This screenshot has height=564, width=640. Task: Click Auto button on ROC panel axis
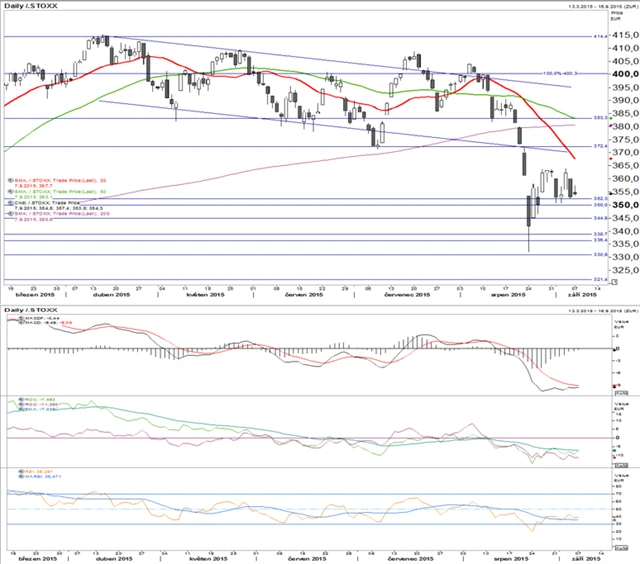(621, 465)
